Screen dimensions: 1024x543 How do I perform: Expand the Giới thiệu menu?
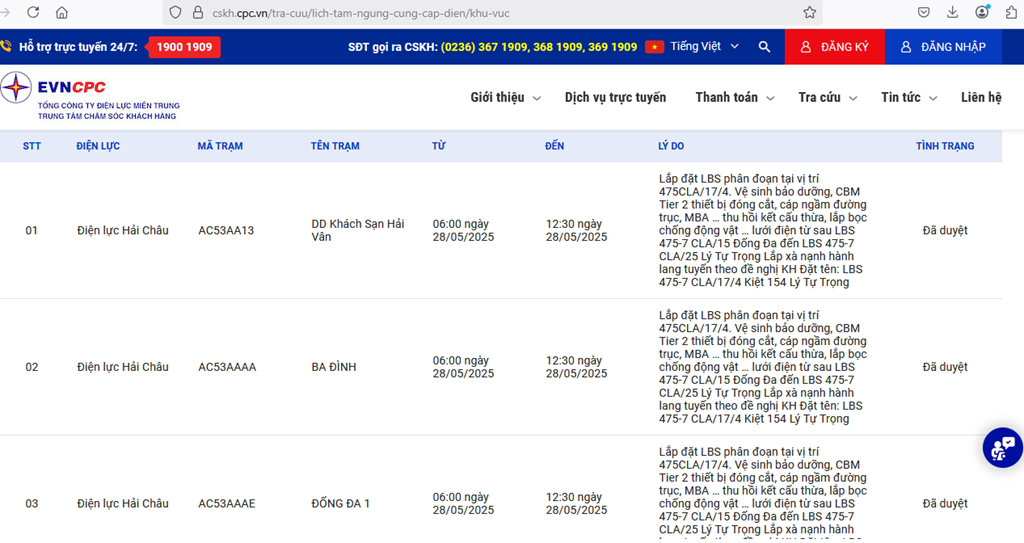[505, 98]
